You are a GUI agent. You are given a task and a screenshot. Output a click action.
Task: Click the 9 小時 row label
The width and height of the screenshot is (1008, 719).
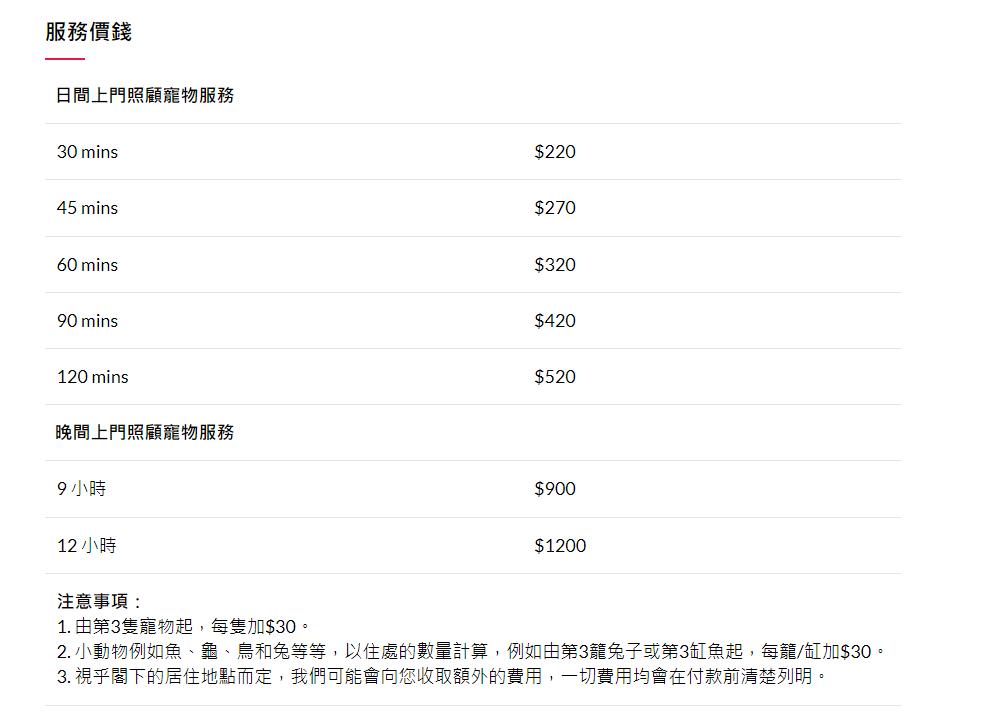[82, 489]
